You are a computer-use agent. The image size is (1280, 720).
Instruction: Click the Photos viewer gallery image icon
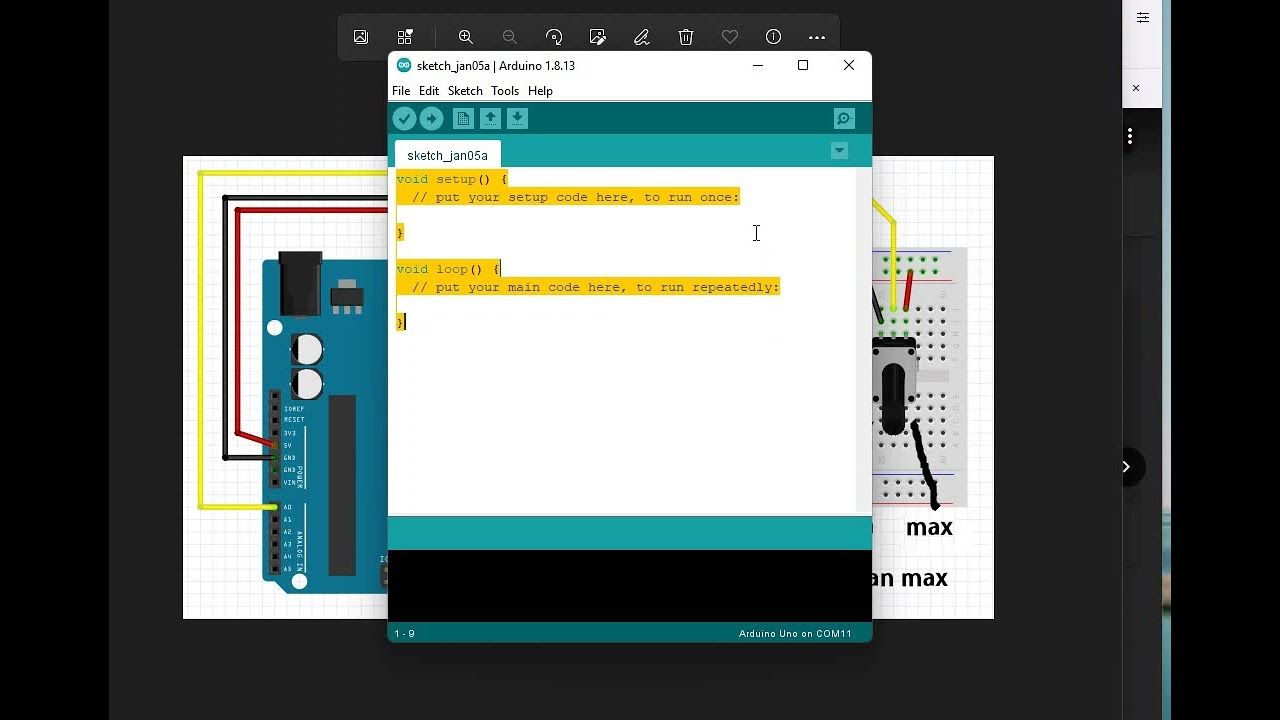click(361, 37)
